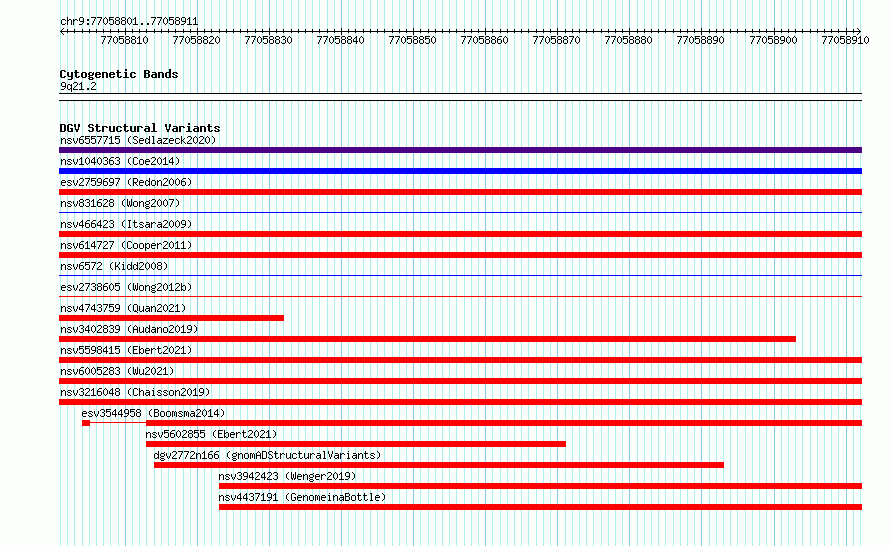Image resolution: width=890 pixels, height=546 pixels.
Task: Click the Cytogenetic Bands track title
Action: (x=119, y=74)
